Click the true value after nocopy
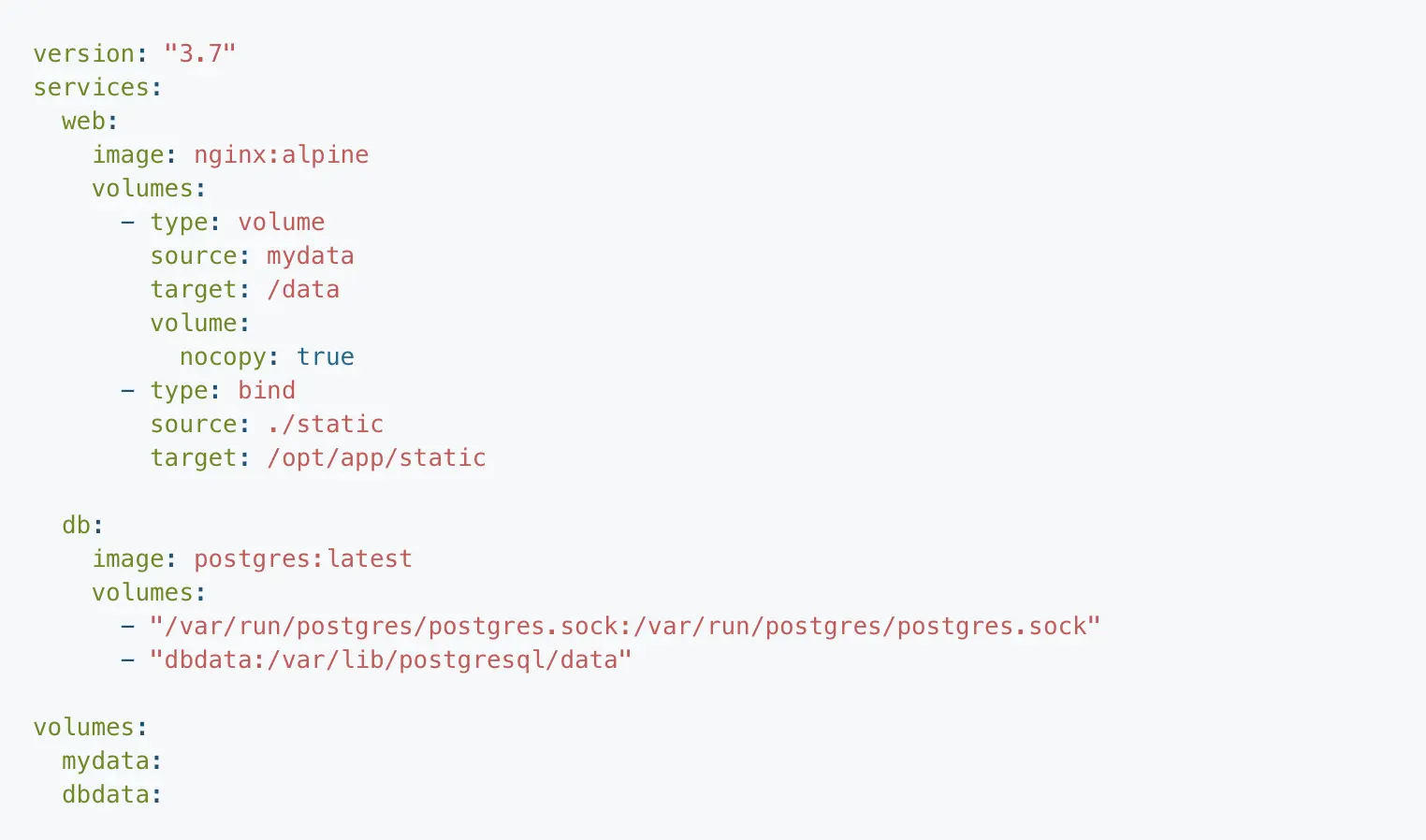The height and width of the screenshot is (840, 1426). (326, 356)
